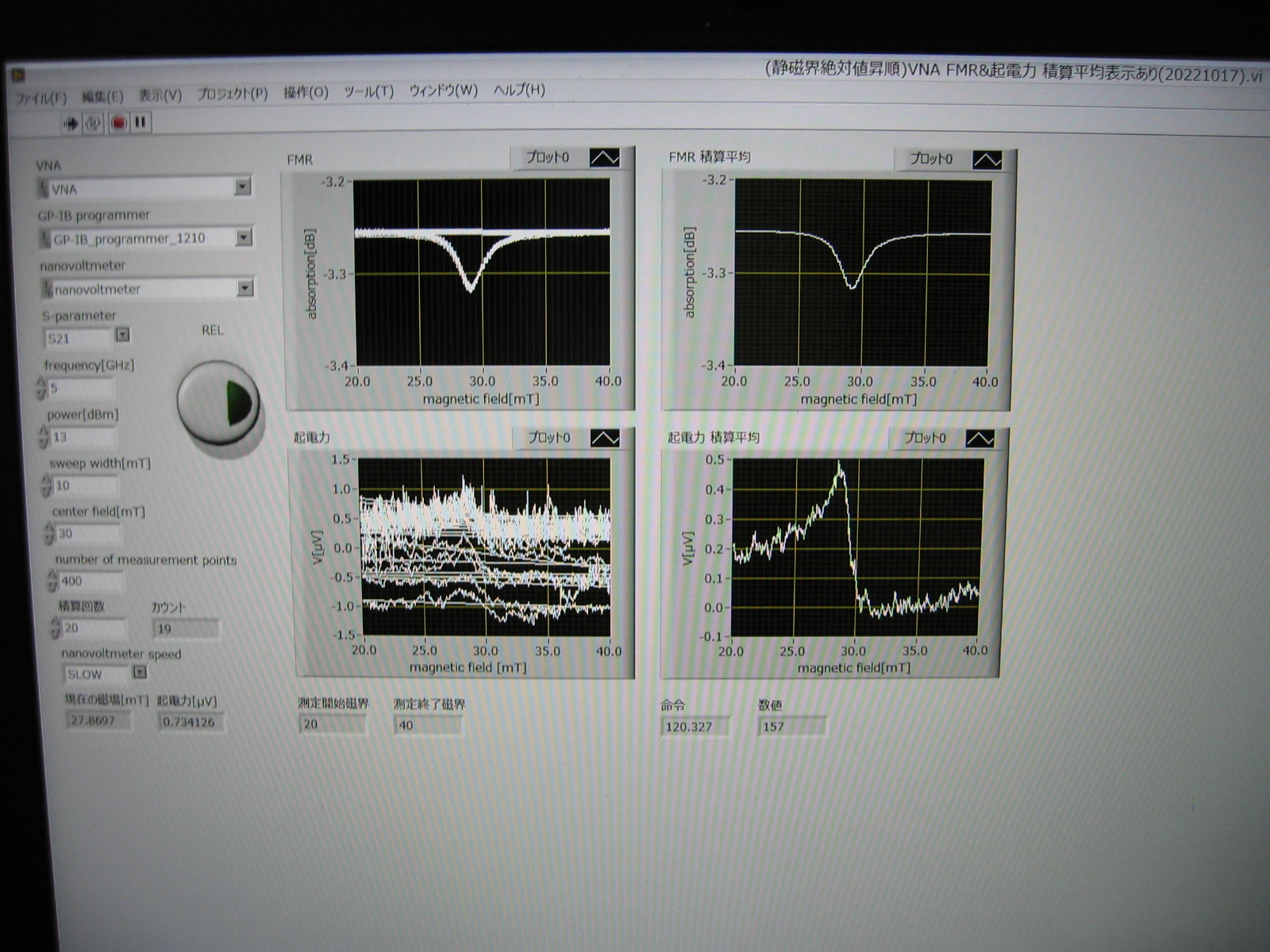
Task: Click 測定開始磁界 indicator showing 20
Action: (333, 724)
